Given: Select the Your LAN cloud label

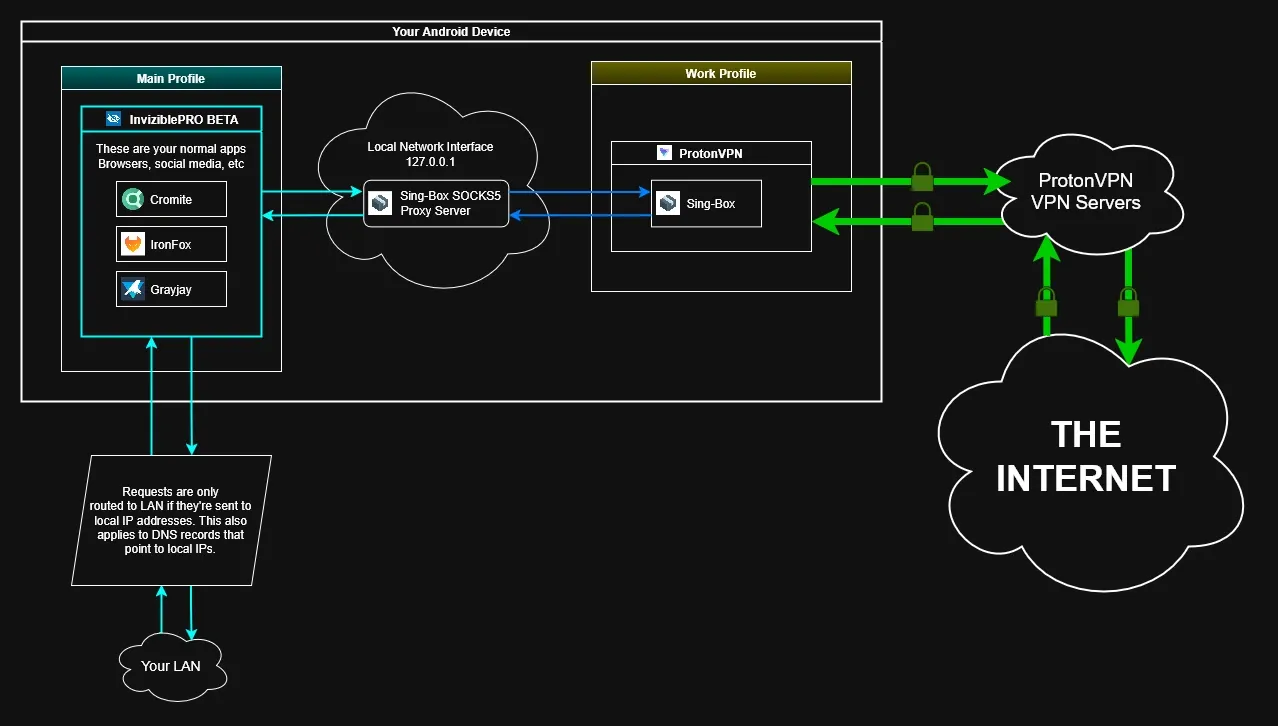Looking at the screenshot, I should click(170, 665).
